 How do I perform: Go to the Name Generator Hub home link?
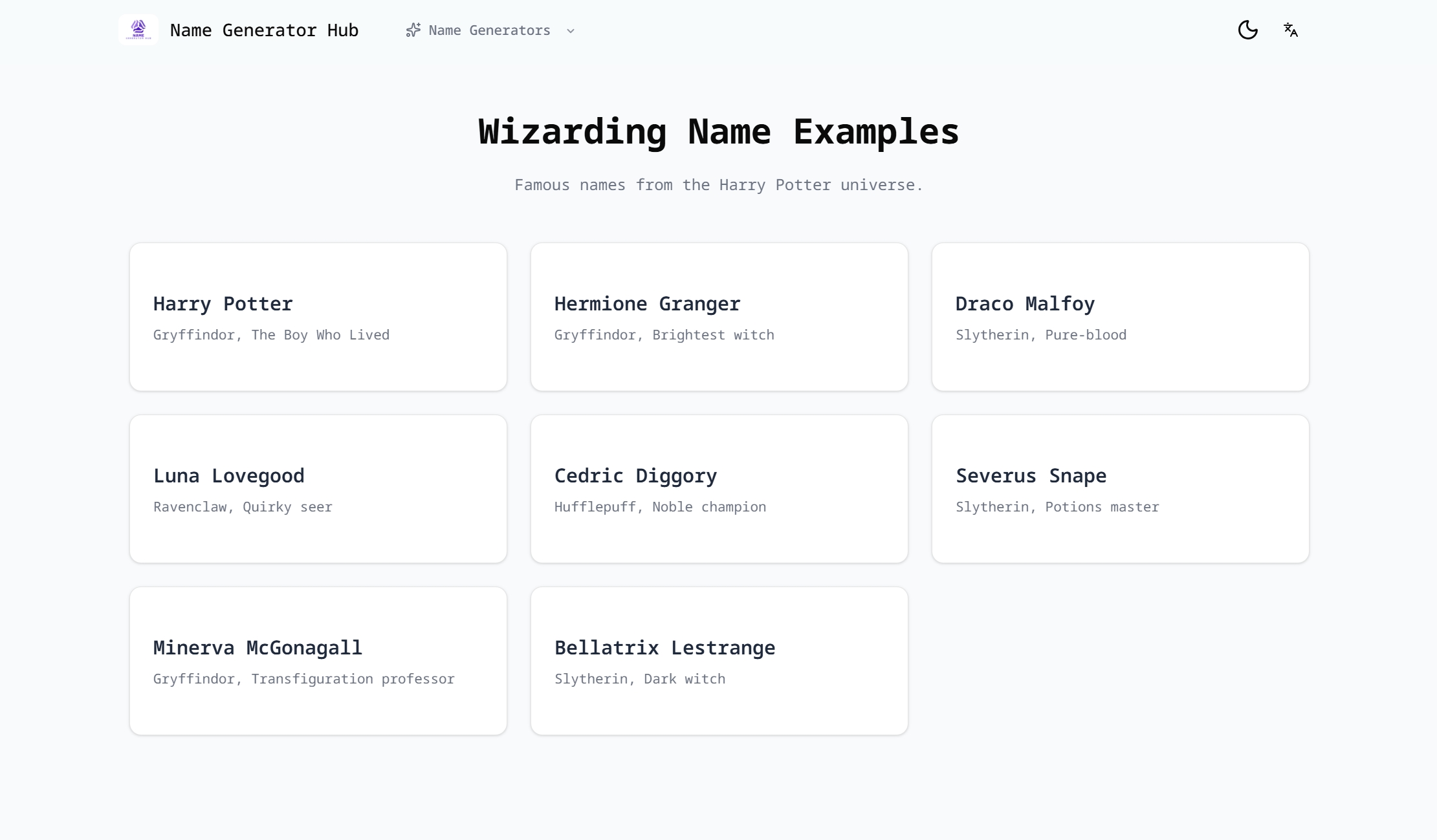[264, 30]
